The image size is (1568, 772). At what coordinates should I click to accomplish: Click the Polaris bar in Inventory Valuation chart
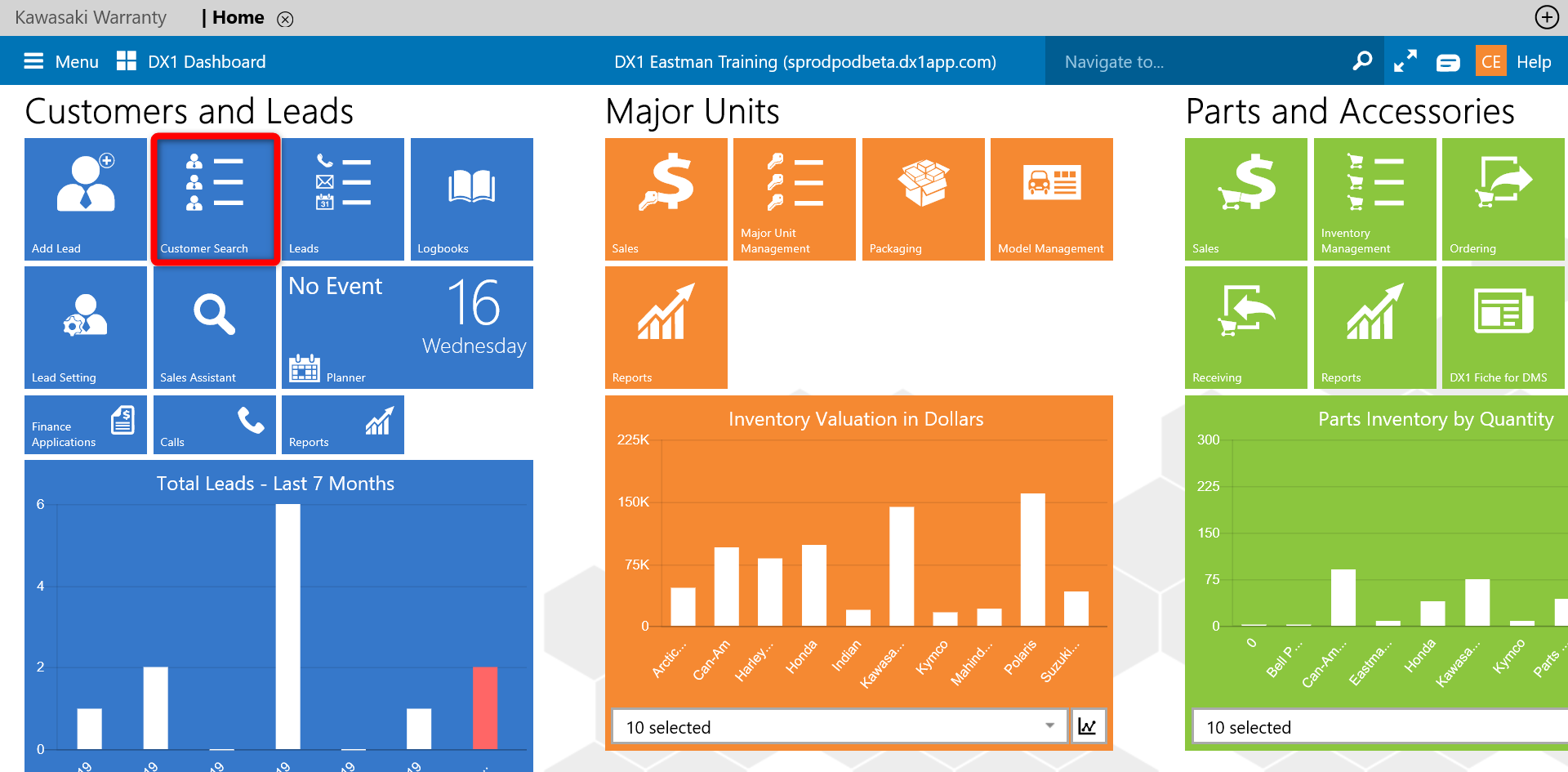click(1033, 560)
